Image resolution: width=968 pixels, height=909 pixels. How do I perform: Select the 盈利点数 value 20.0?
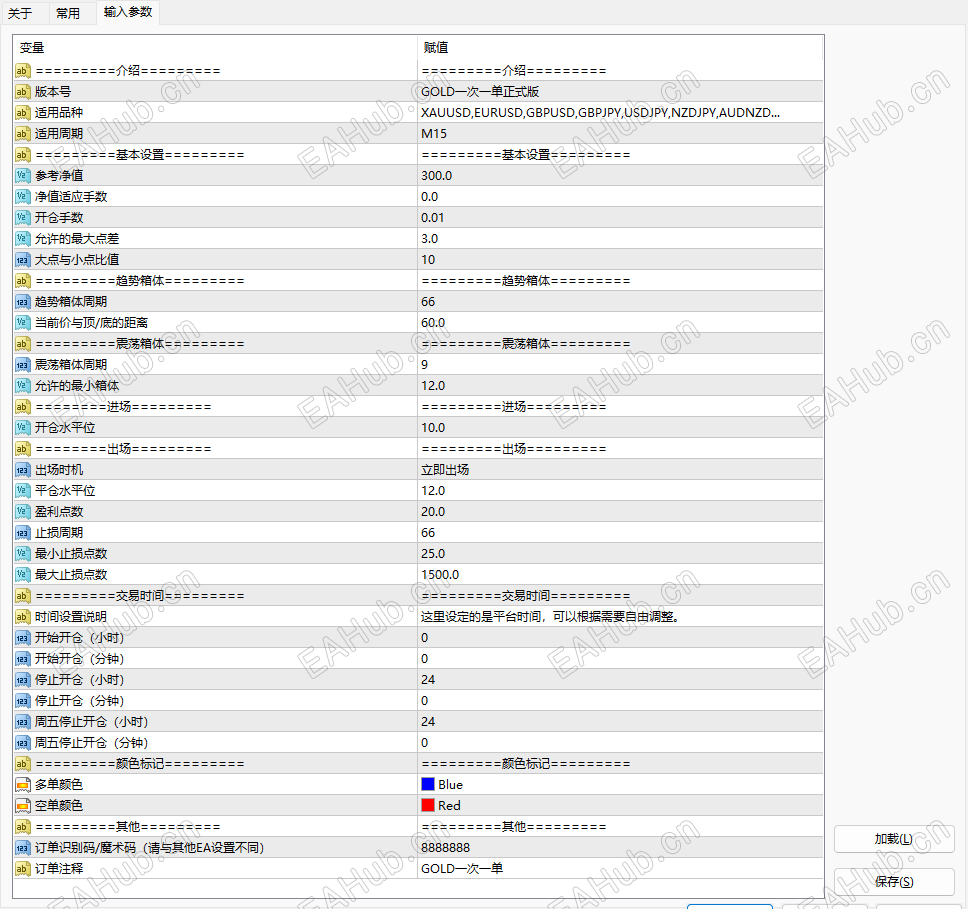[433, 511]
